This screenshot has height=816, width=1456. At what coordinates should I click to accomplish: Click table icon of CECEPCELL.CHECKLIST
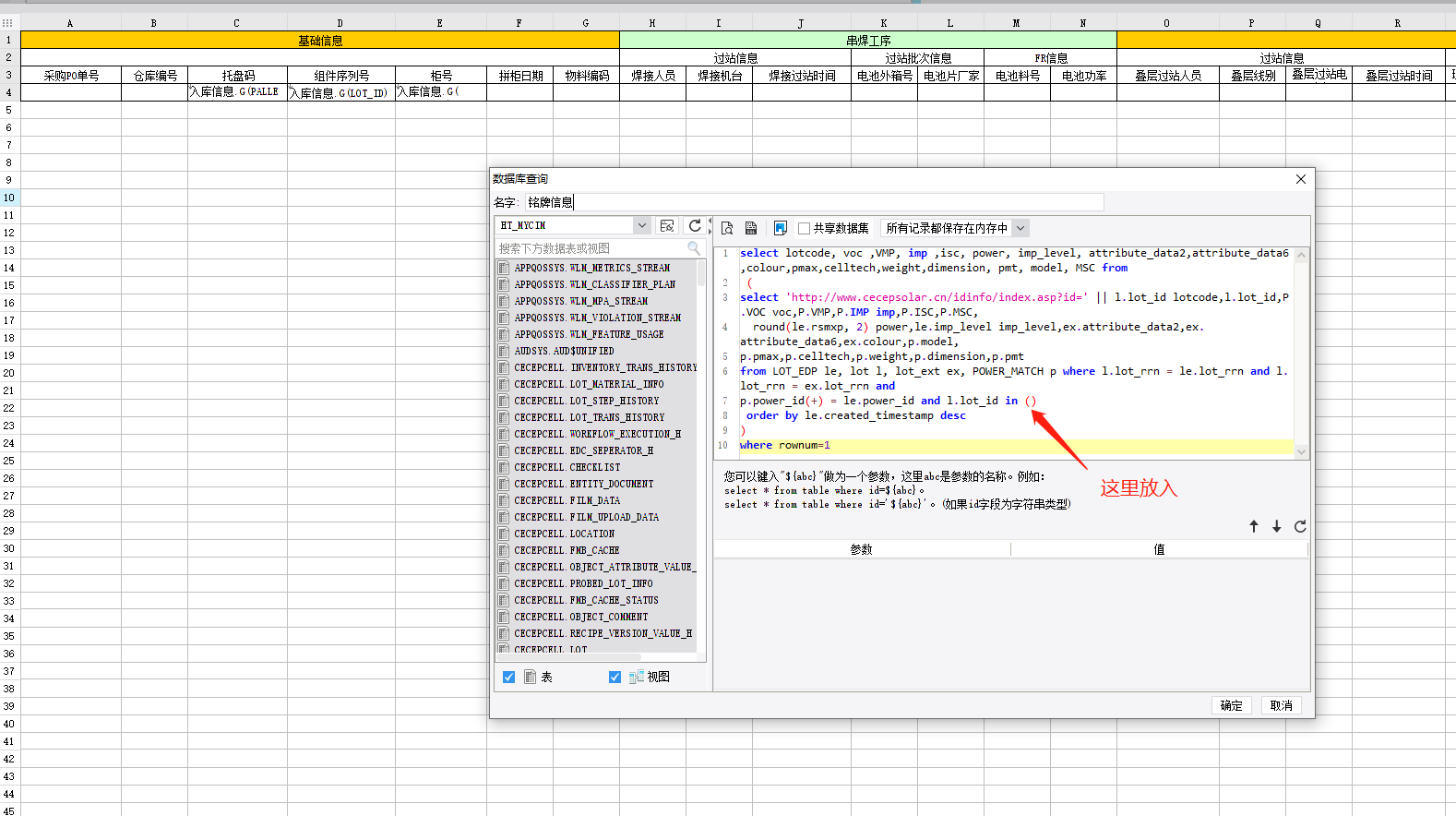pyautogui.click(x=504, y=467)
